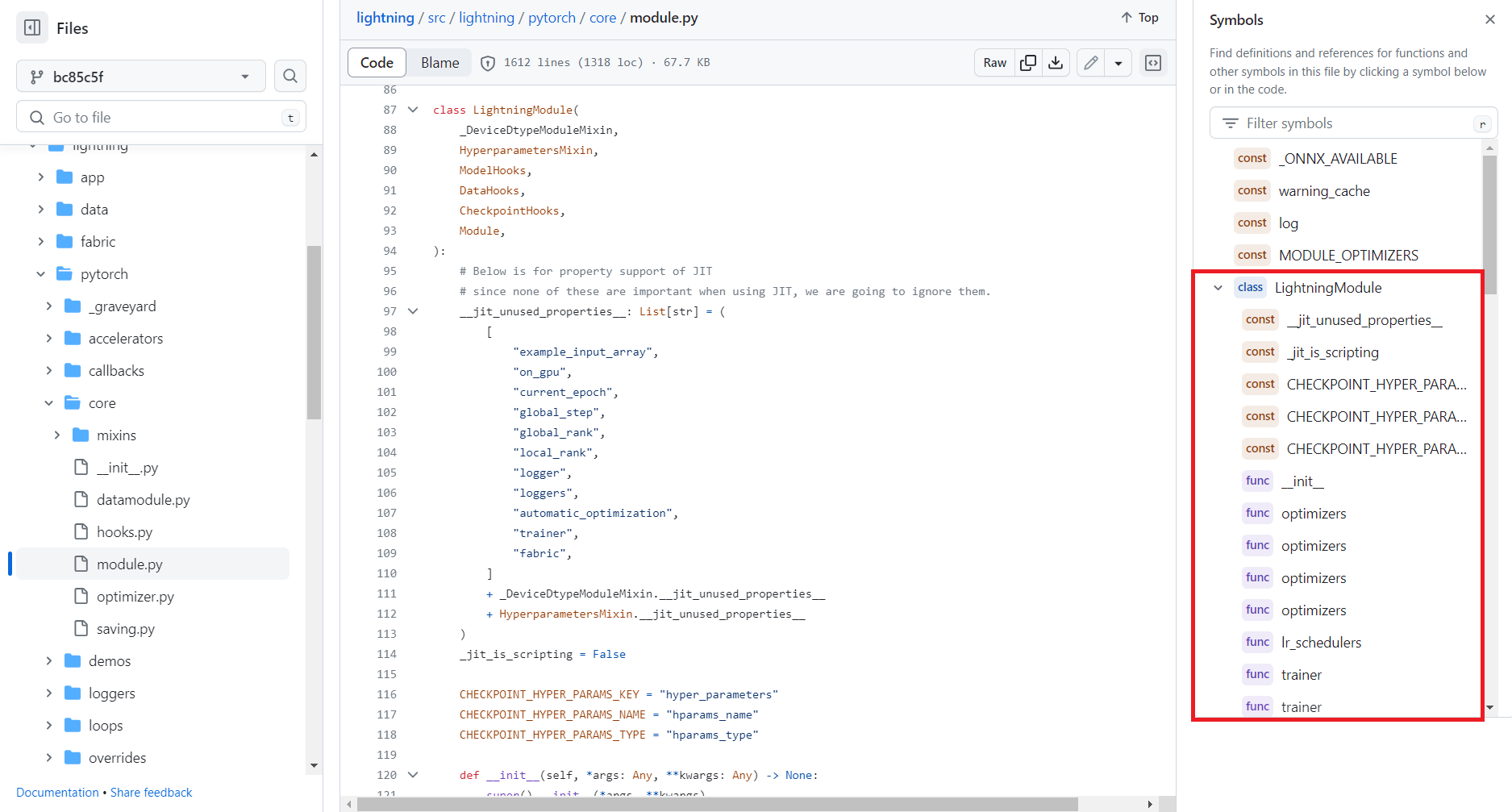
Task: Select the Code tab
Action: pyautogui.click(x=376, y=62)
